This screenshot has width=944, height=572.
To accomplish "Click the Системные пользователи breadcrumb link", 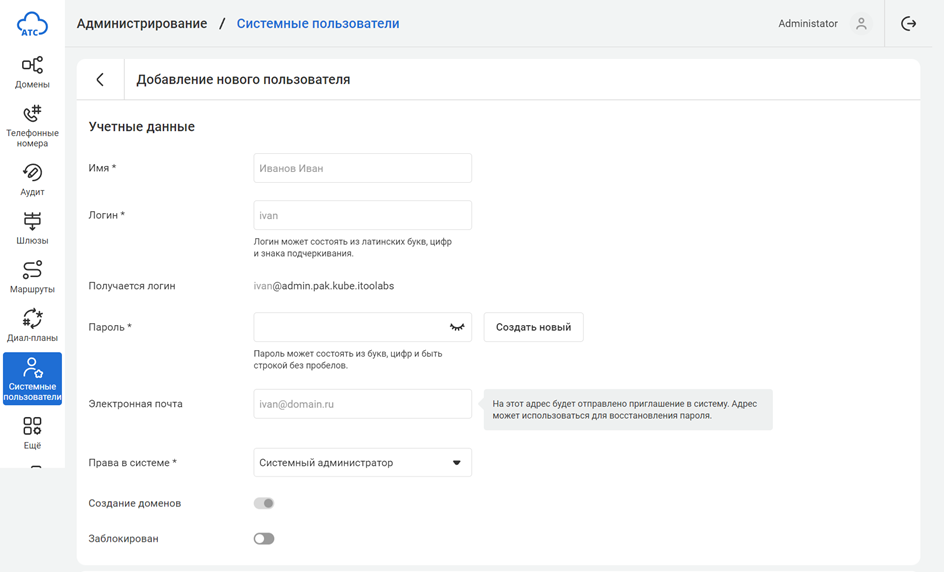I will (x=318, y=24).
